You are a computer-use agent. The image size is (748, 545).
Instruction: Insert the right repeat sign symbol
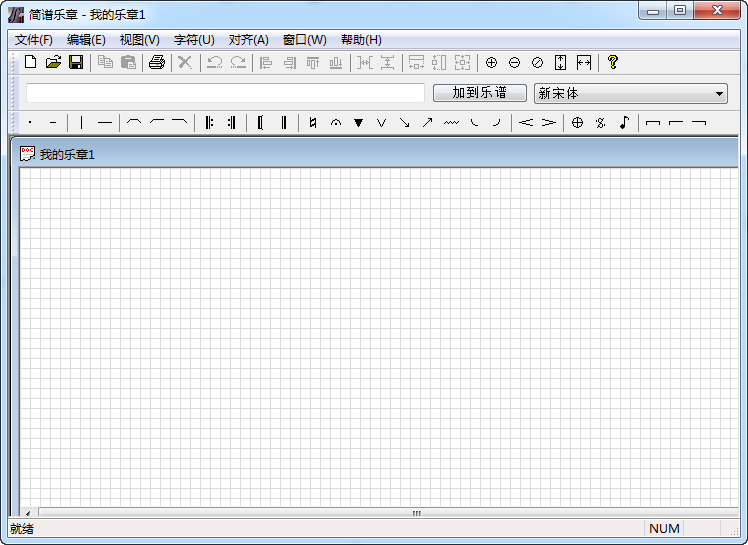[232, 123]
